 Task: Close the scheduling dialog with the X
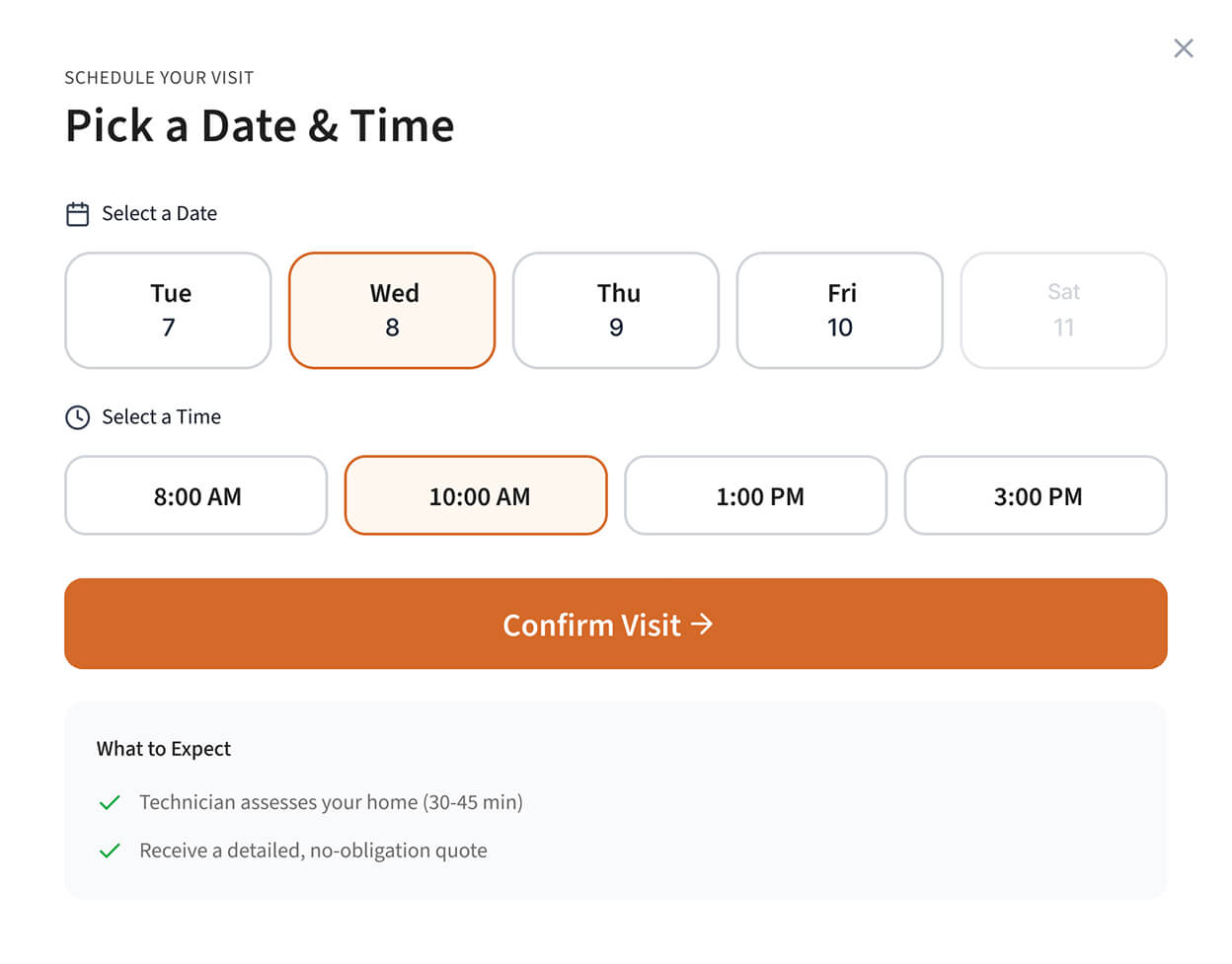click(x=1183, y=48)
